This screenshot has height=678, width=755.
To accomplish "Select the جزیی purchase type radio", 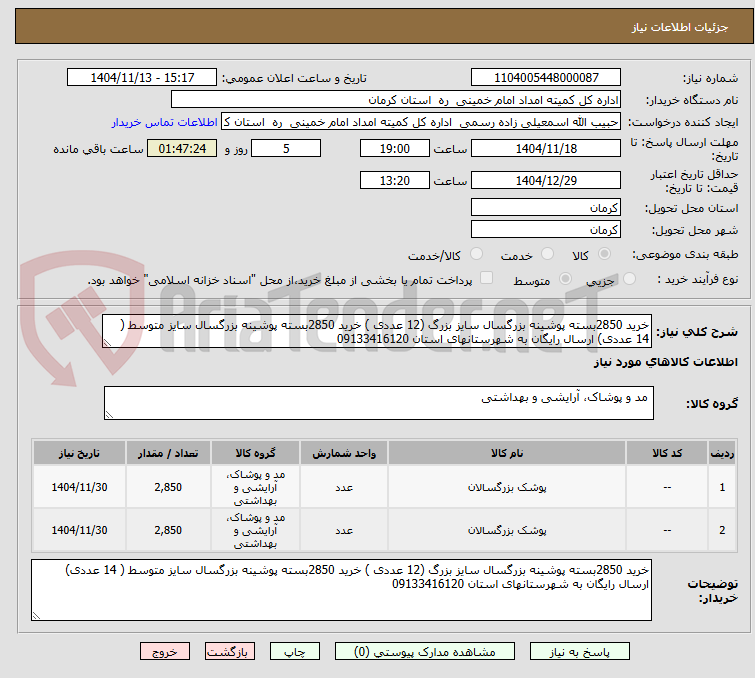I will (x=629, y=278).
